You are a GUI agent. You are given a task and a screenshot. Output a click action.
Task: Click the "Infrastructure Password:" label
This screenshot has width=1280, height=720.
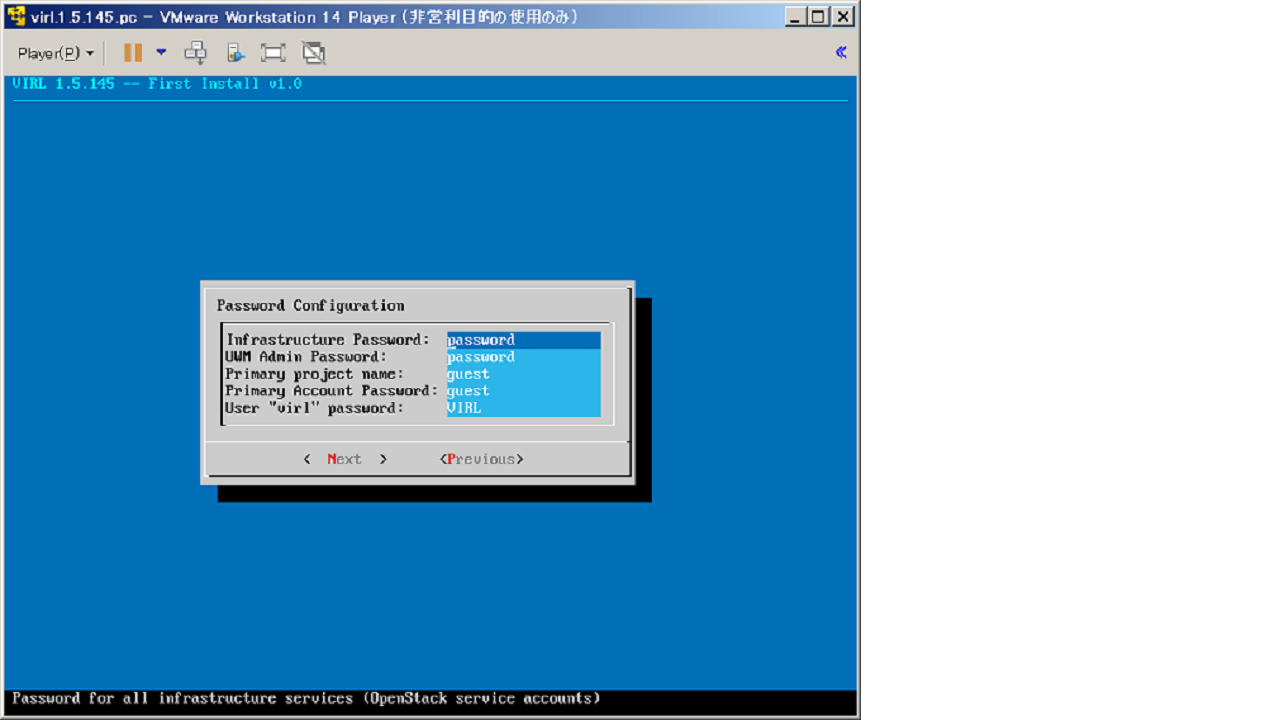click(328, 340)
